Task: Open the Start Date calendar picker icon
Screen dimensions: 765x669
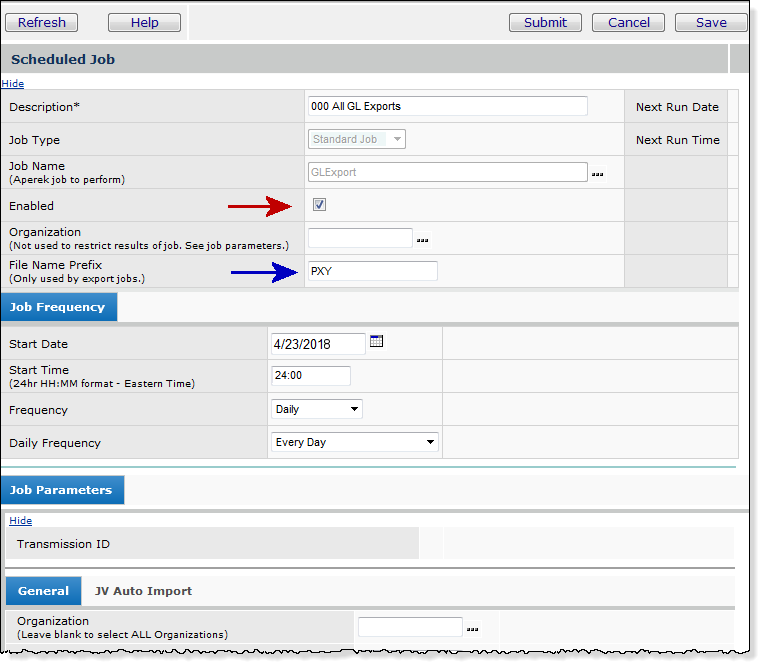Action: (376, 342)
